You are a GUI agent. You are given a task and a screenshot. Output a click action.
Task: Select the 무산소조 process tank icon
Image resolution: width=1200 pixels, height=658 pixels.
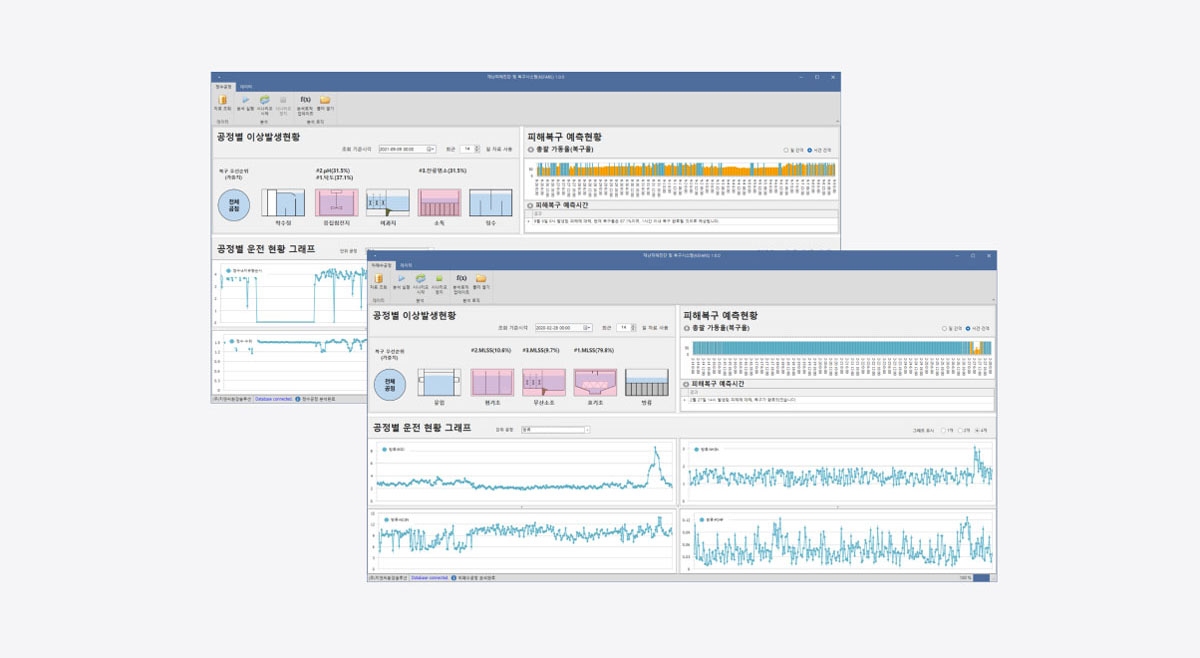tap(543, 382)
